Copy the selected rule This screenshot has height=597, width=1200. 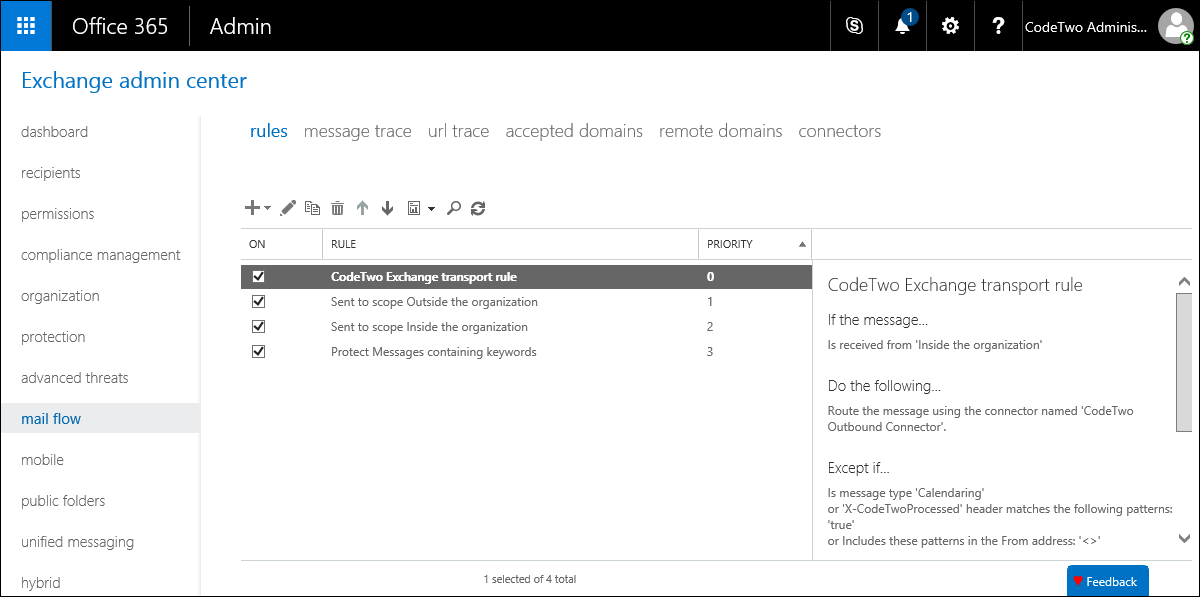pos(311,208)
